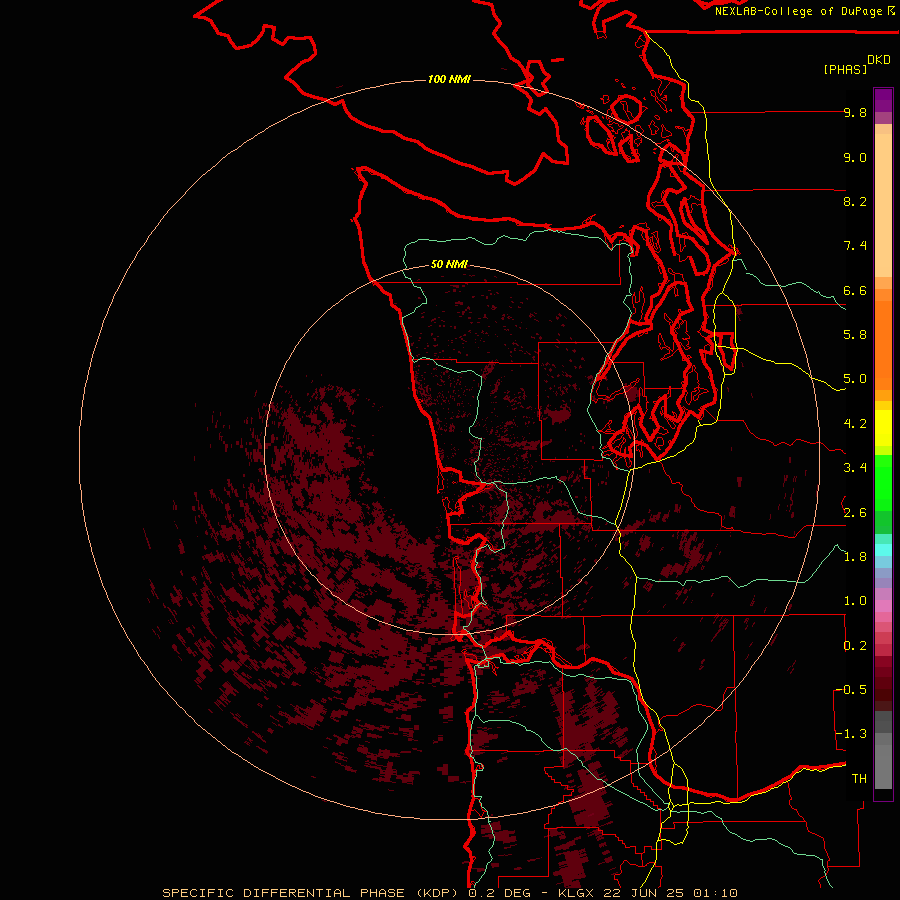Click the 01:10 timestamp in the caption
Image resolution: width=900 pixels, height=900 pixels.
[x=715, y=893]
